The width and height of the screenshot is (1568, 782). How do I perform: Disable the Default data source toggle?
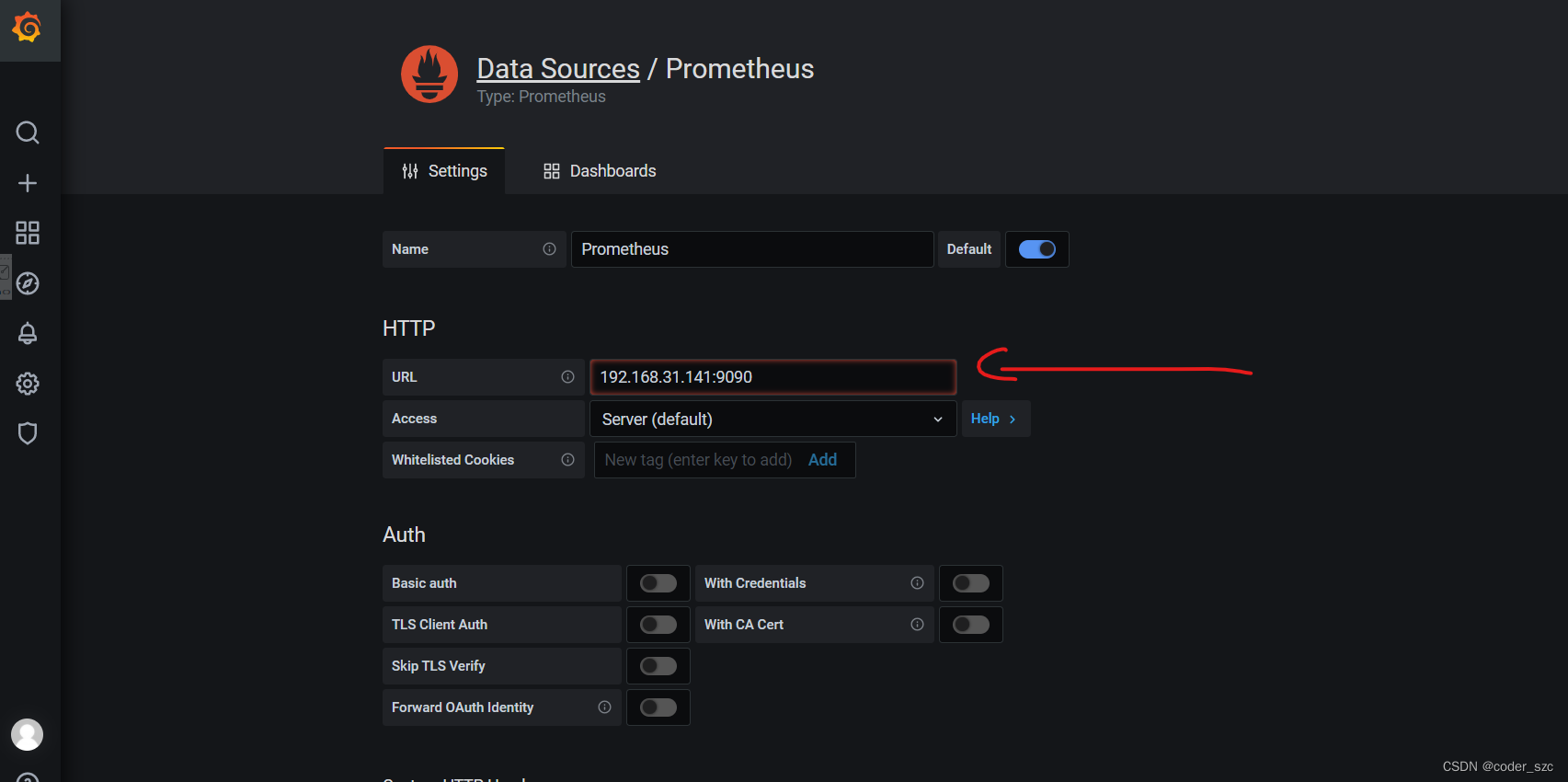coord(1037,249)
